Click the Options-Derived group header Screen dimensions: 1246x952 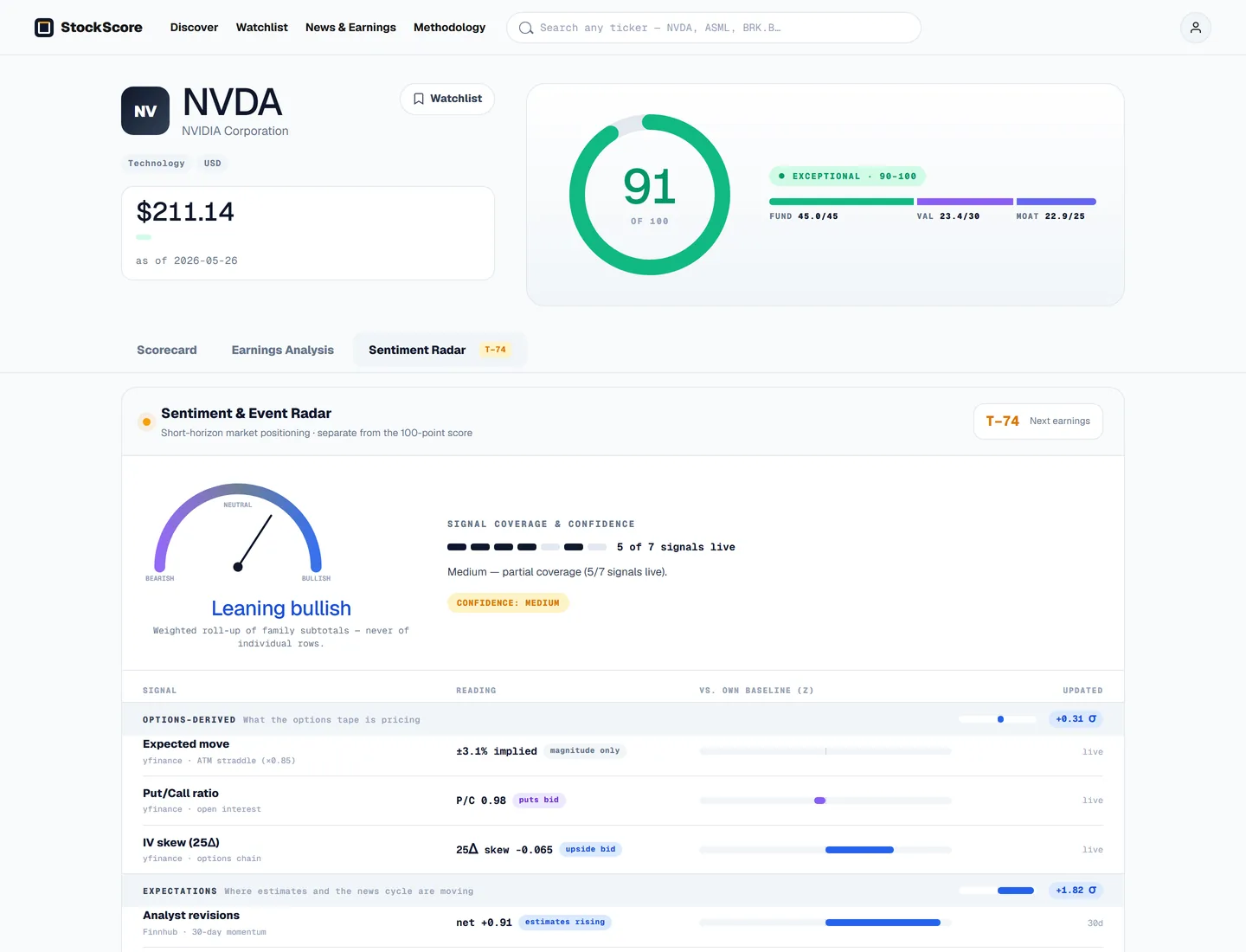[623, 719]
